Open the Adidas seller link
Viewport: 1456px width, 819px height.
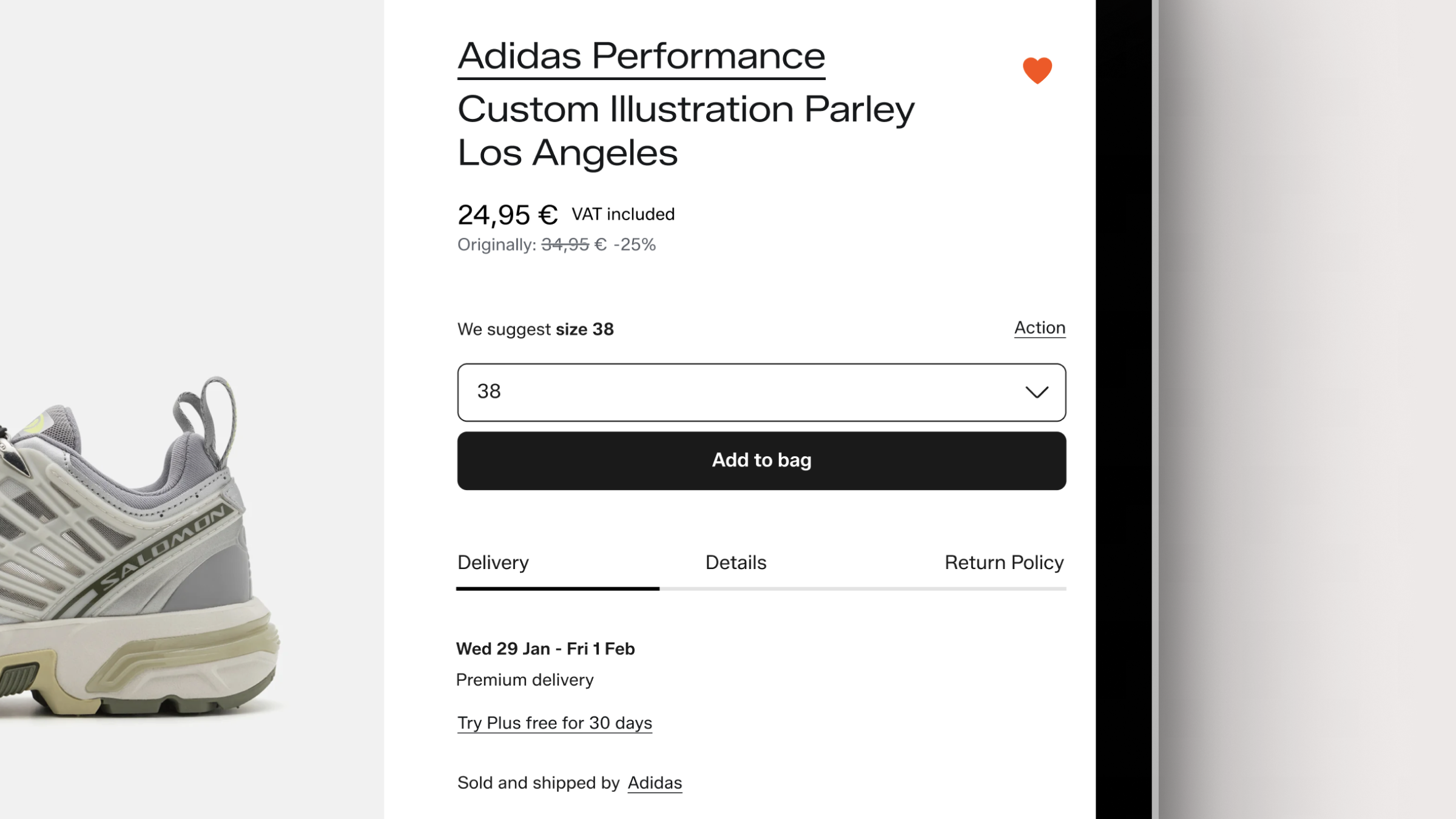(655, 783)
